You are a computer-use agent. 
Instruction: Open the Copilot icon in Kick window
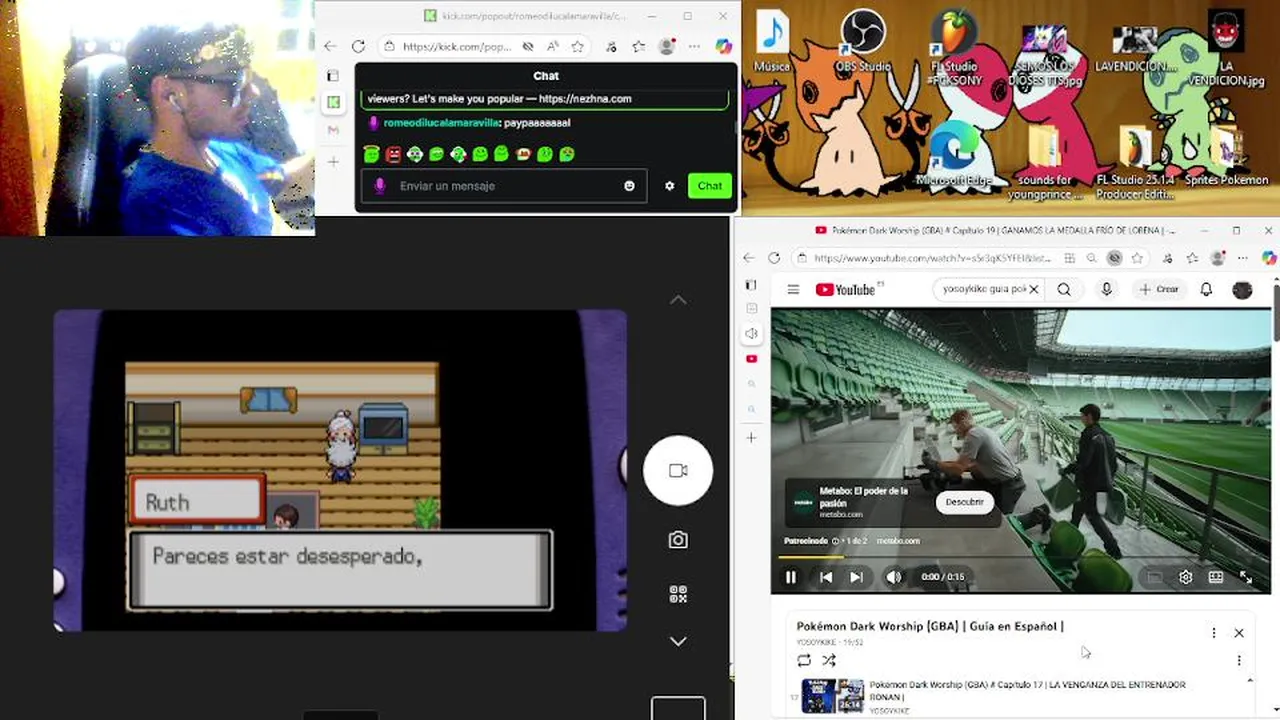tap(724, 46)
